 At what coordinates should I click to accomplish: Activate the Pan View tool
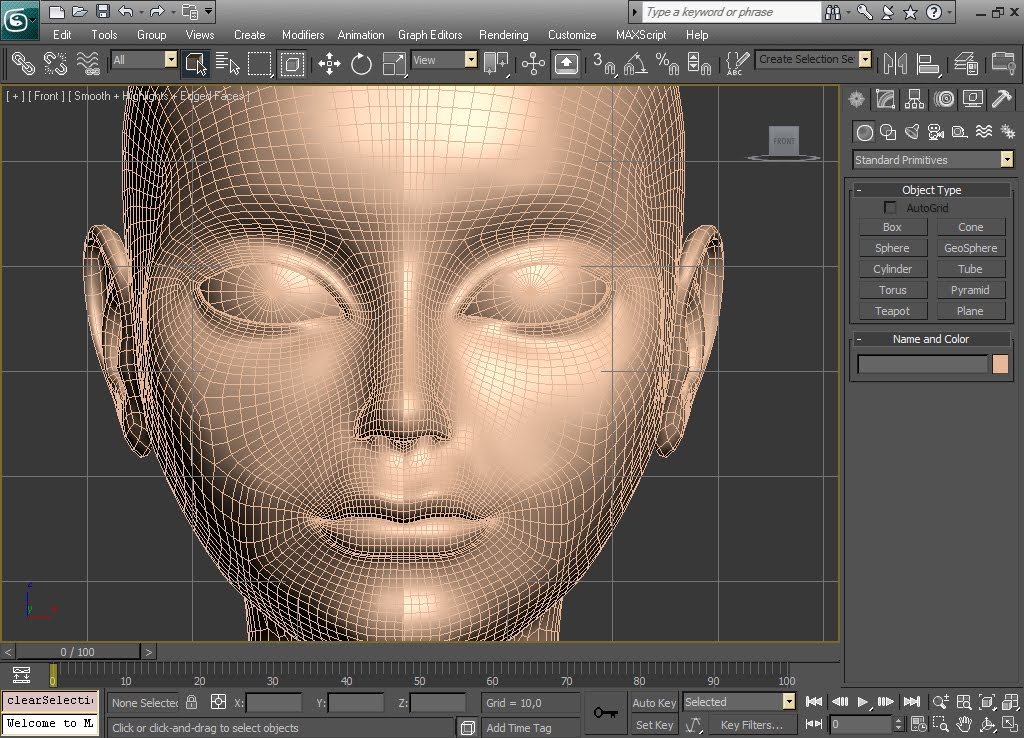(x=964, y=724)
